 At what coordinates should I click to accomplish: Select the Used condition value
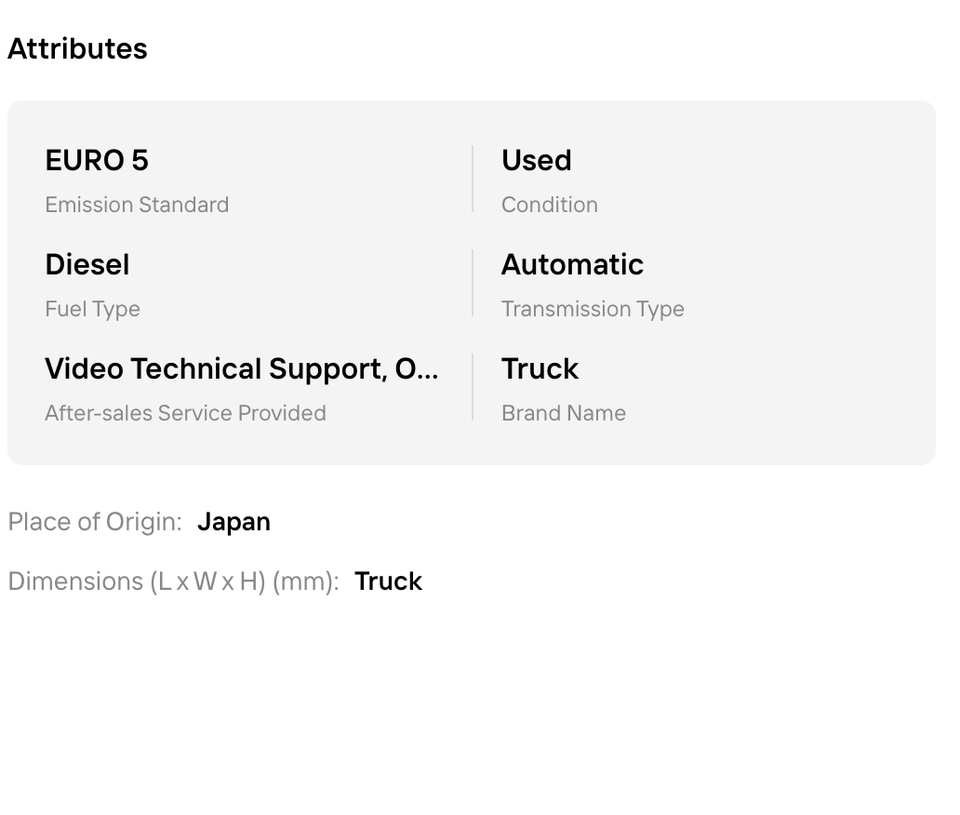(x=536, y=160)
